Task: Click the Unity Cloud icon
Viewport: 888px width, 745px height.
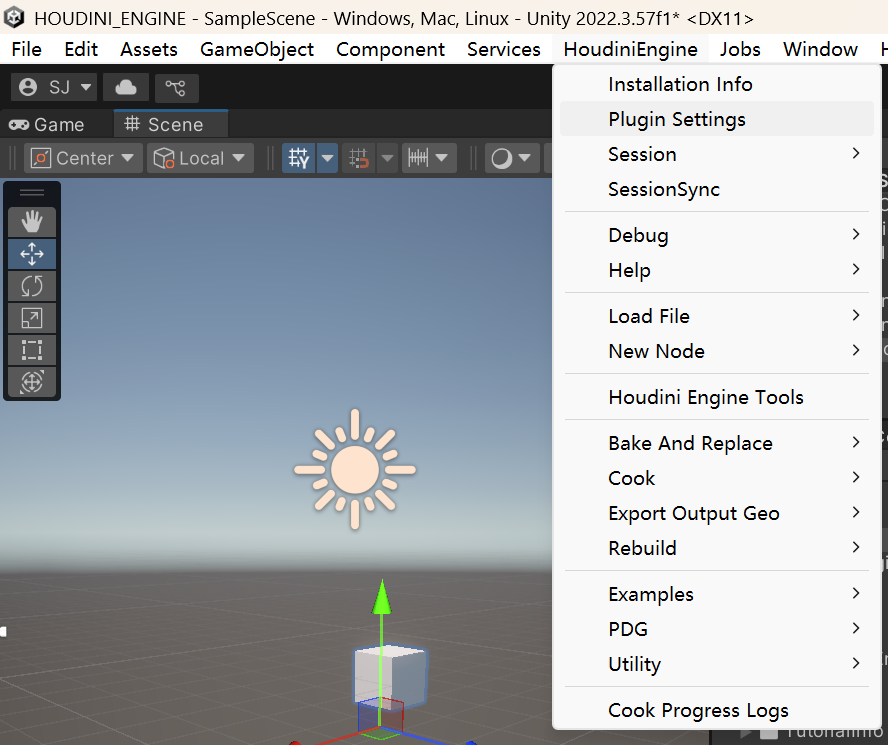Action: pos(125,87)
